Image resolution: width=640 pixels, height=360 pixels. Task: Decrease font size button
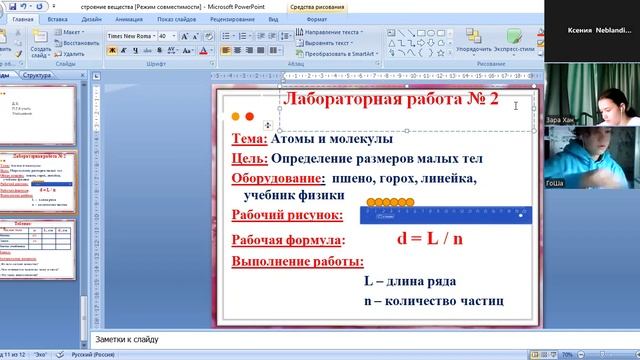pos(196,36)
